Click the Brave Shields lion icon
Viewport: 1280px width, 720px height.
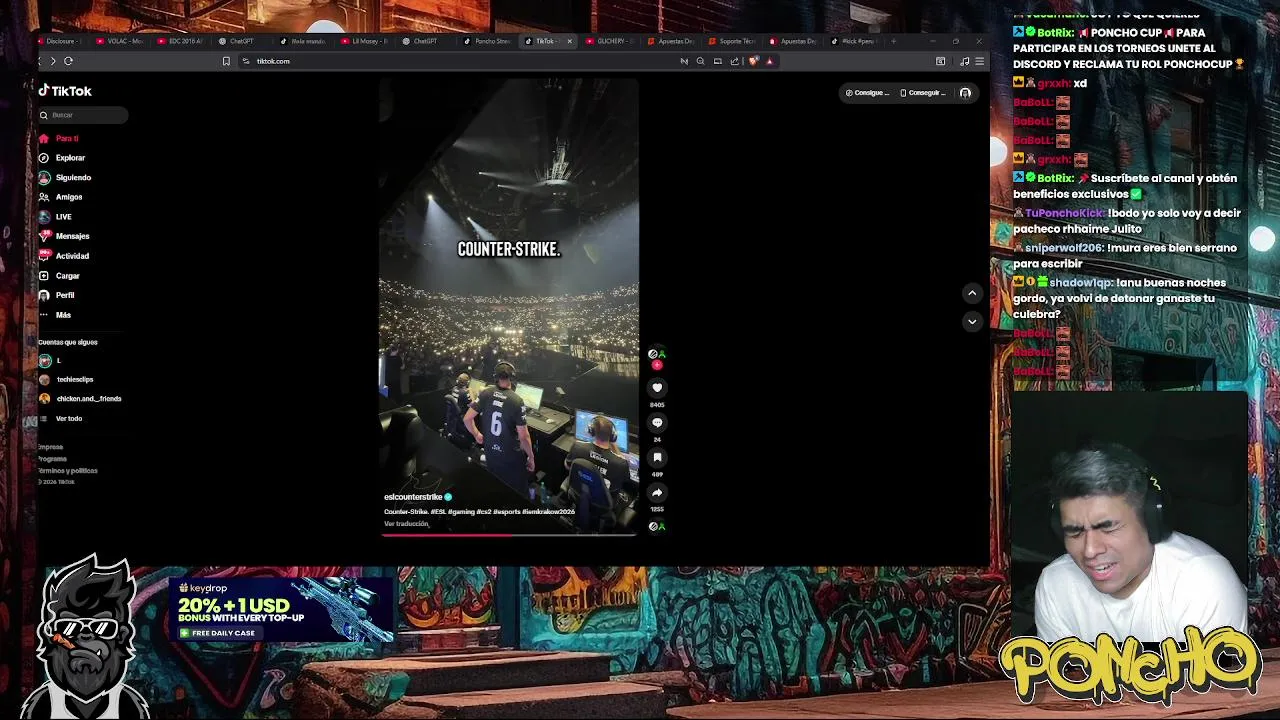(753, 61)
